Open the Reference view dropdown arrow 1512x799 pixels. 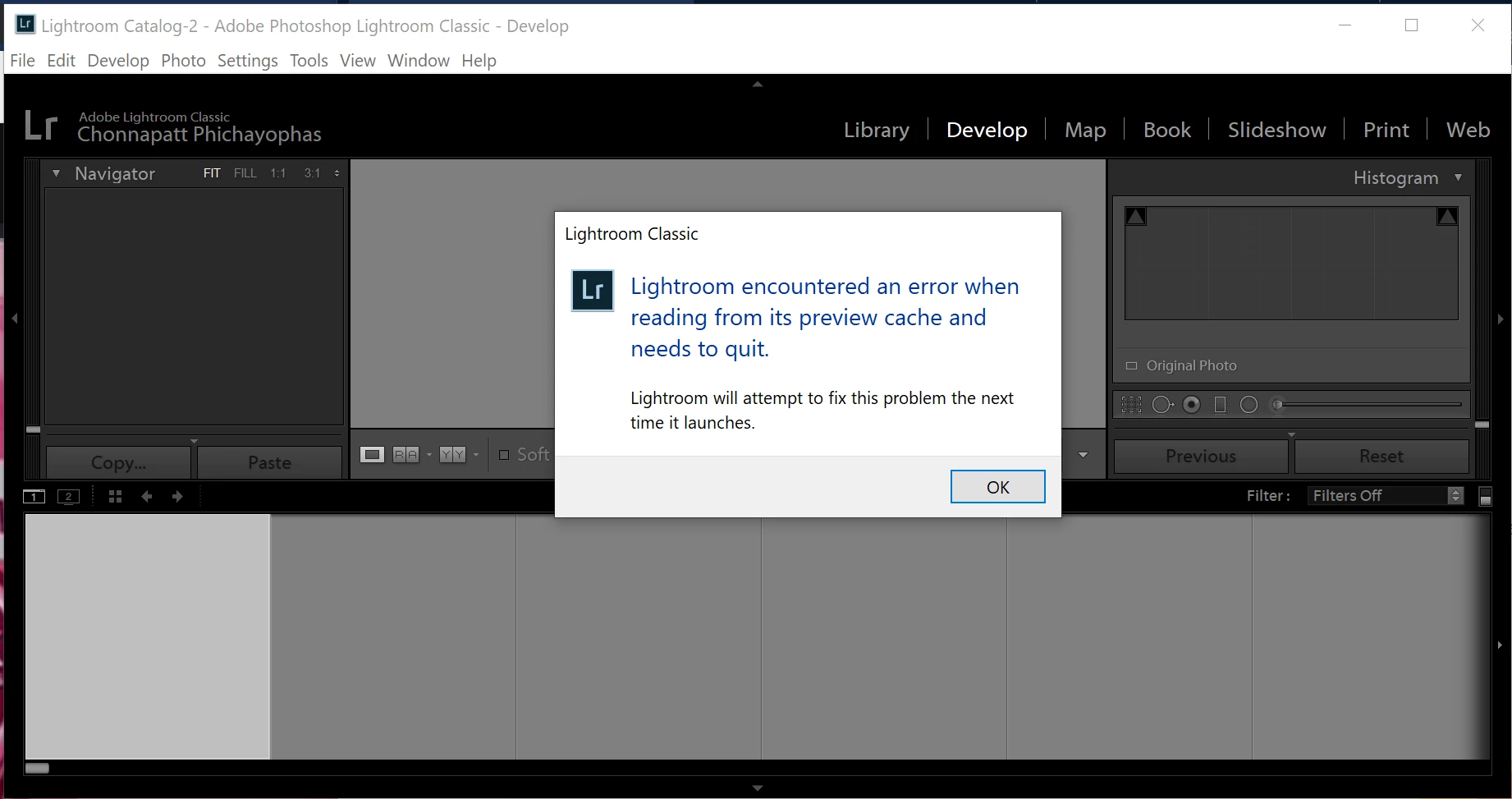[429, 454]
